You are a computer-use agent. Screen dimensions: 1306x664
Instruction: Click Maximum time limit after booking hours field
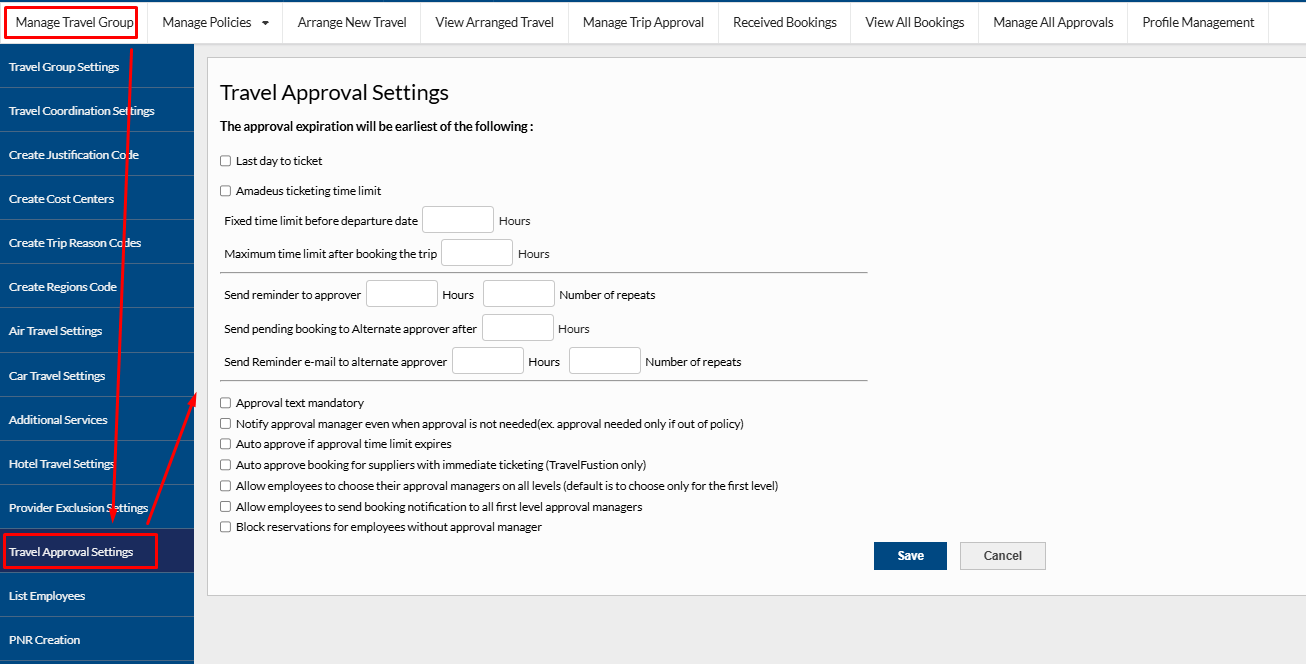tap(477, 253)
